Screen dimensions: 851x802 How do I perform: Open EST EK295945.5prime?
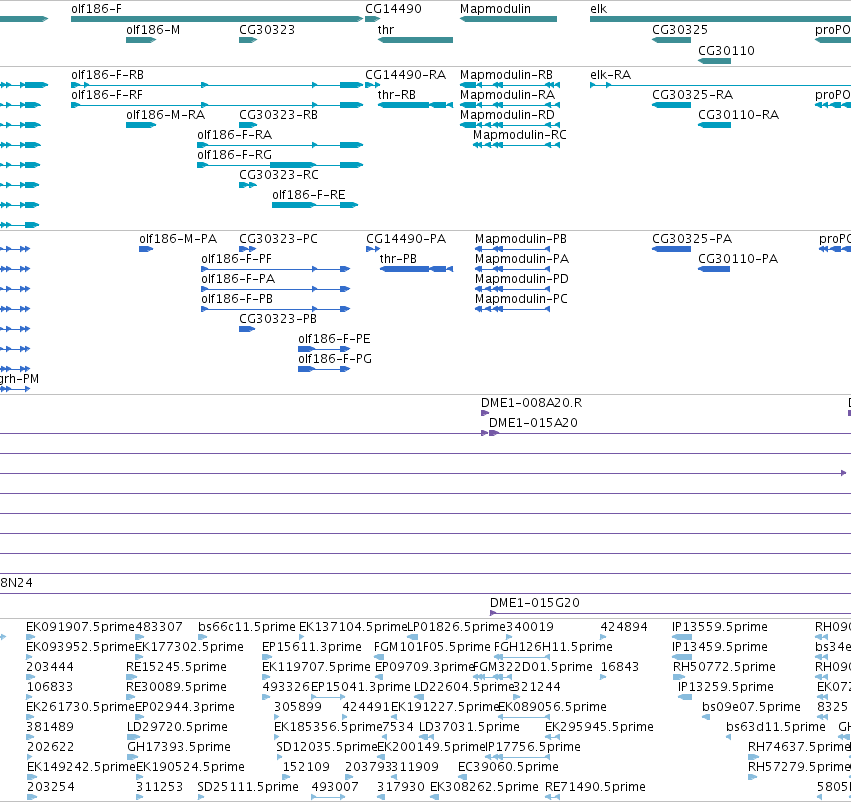(x=552, y=737)
